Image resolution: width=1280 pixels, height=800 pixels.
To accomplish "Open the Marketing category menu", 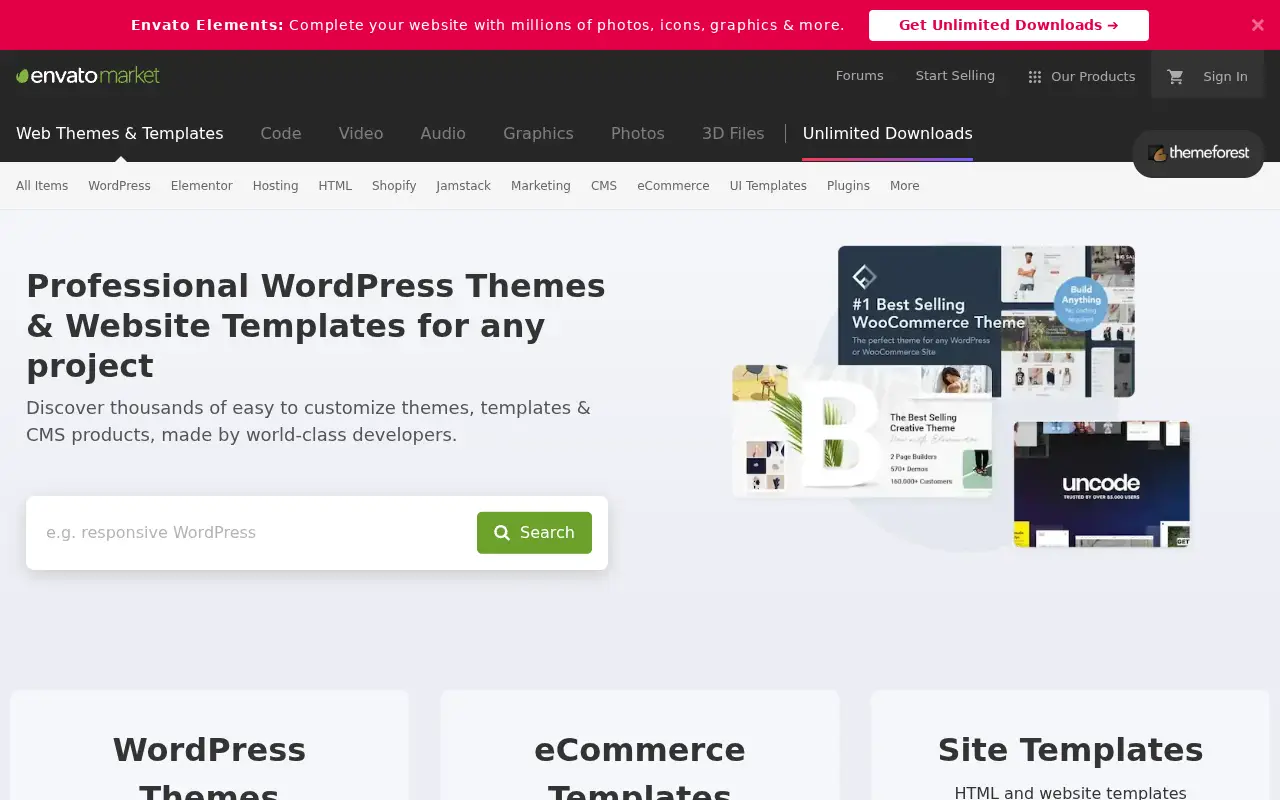I will (x=541, y=186).
